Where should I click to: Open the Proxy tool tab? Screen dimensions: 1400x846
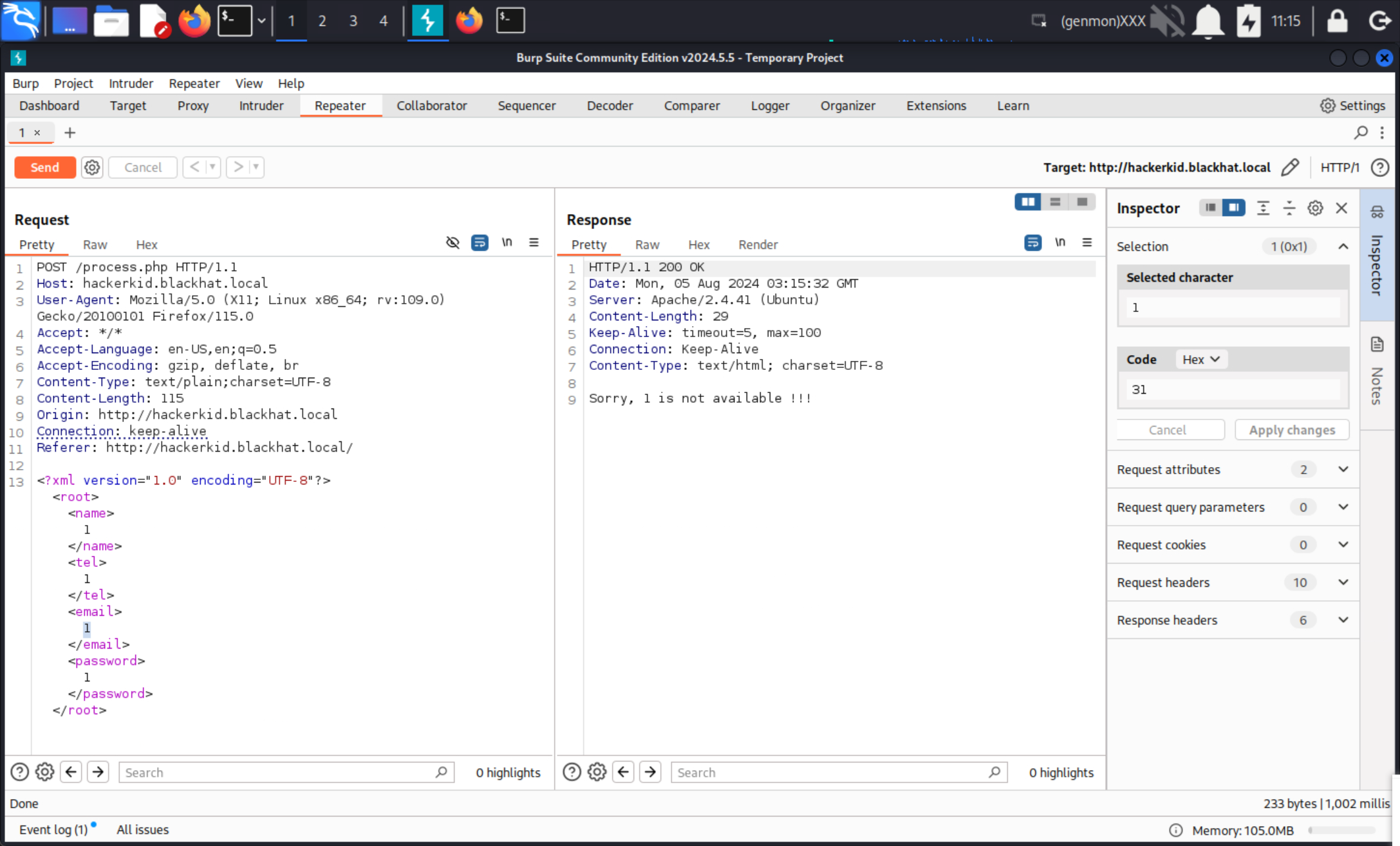coord(192,106)
